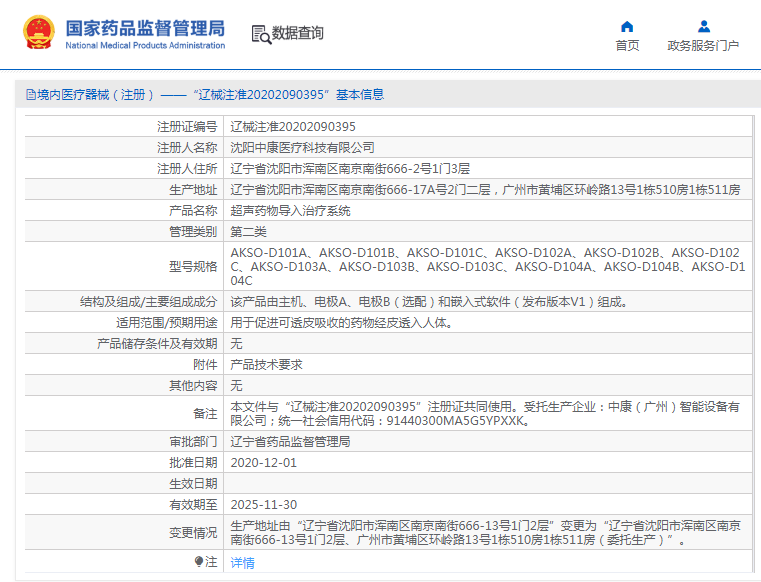Click the 适用范围/预期用途 label
Image resolution: width=761 pixels, height=582 pixels.
tap(166, 323)
